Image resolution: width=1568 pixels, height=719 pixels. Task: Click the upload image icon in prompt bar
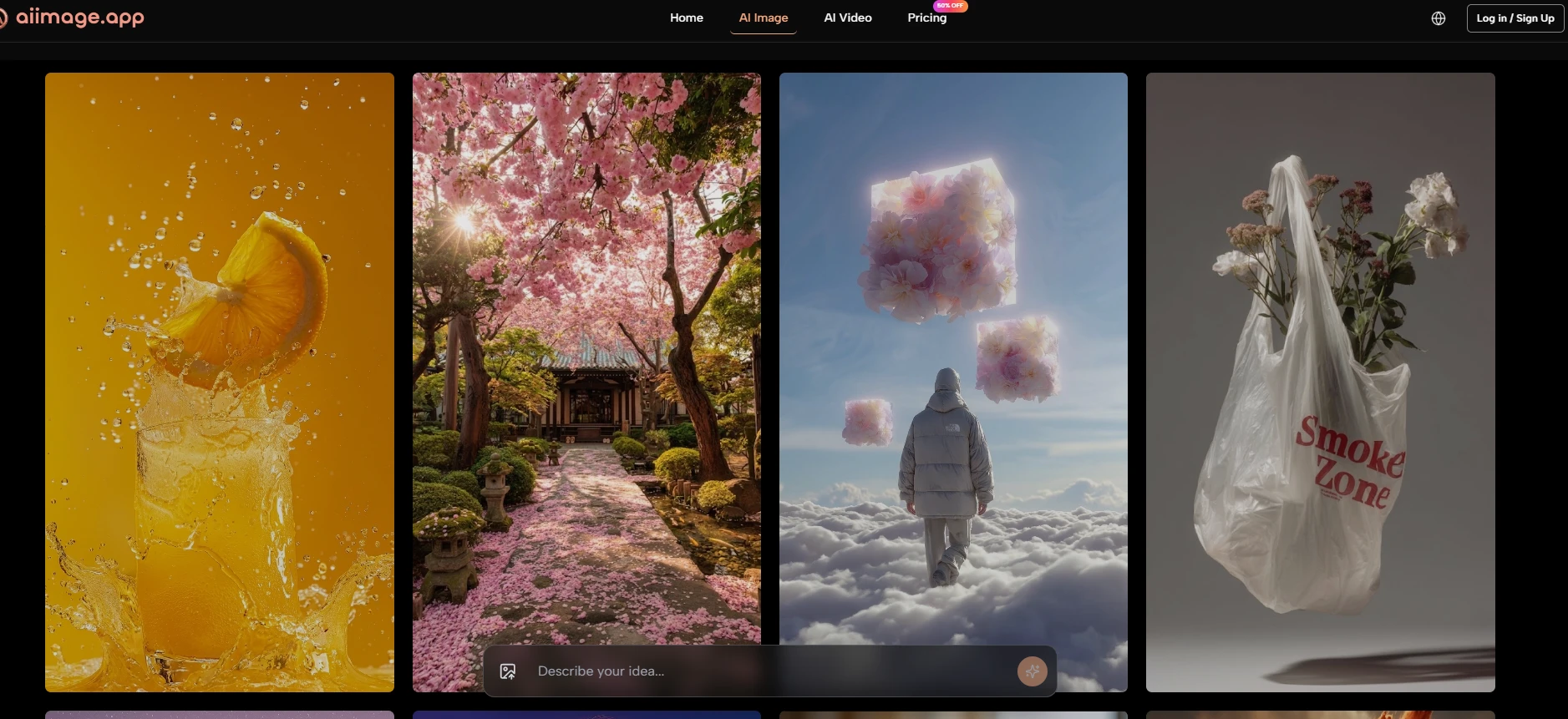[x=508, y=671]
